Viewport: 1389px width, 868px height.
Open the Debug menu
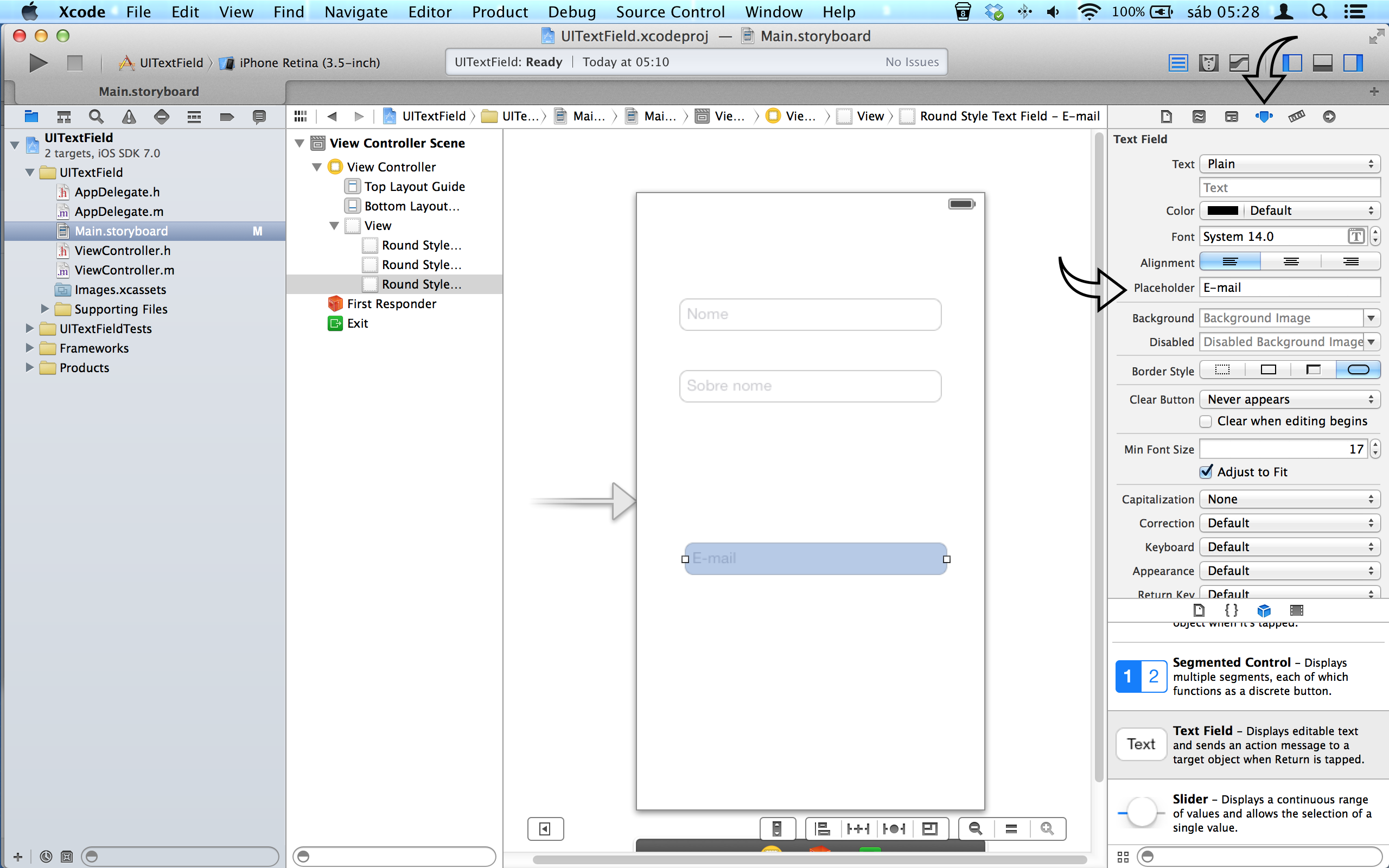572,11
